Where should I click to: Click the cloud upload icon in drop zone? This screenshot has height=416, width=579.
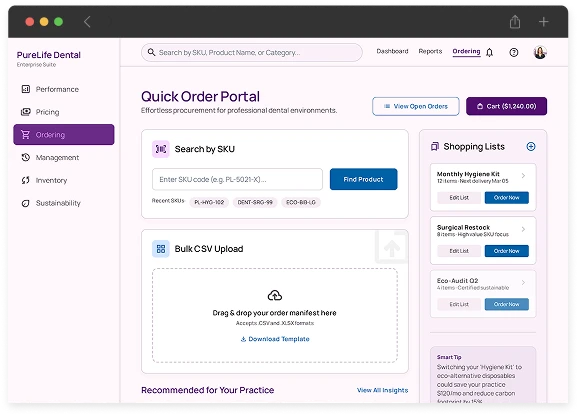[x=275, y=295]
